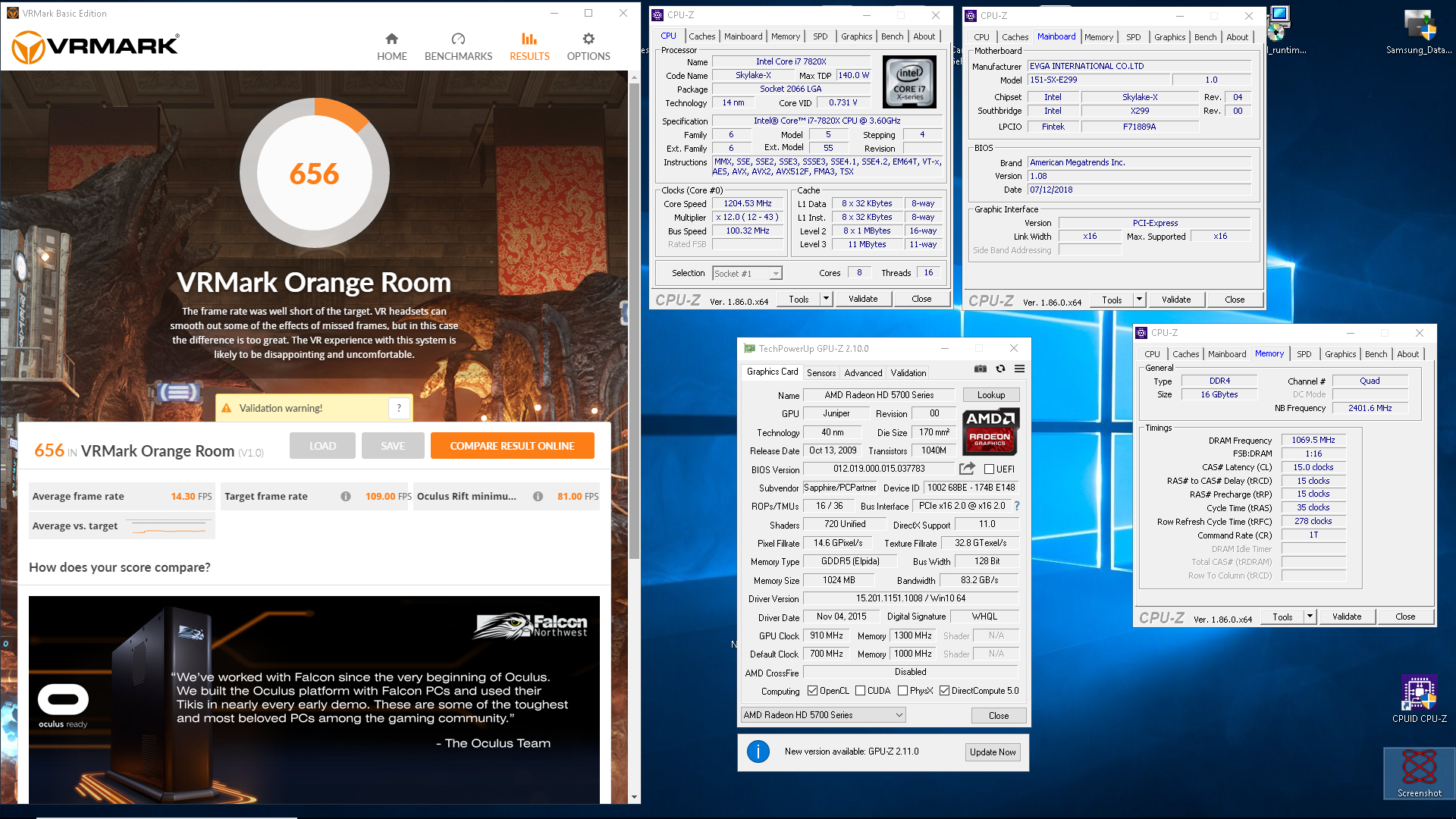The height and width of the screenshot is (819, 1456).
Task: Click Lookup button in GPU-Z
Action: [991, 395]
